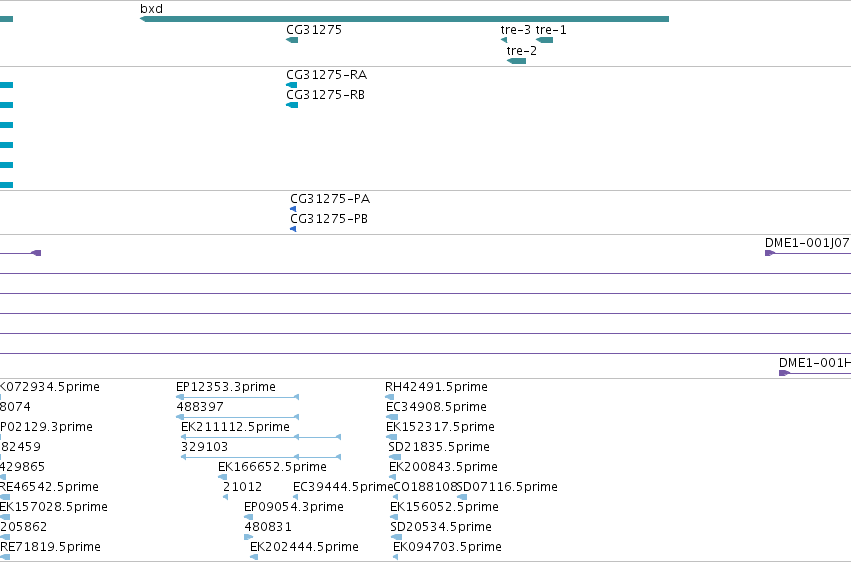The width and height of the screenshot is (851, 562).
Task: Click the CG31275-RB transcript glyph
Action: tap(292, 105)
